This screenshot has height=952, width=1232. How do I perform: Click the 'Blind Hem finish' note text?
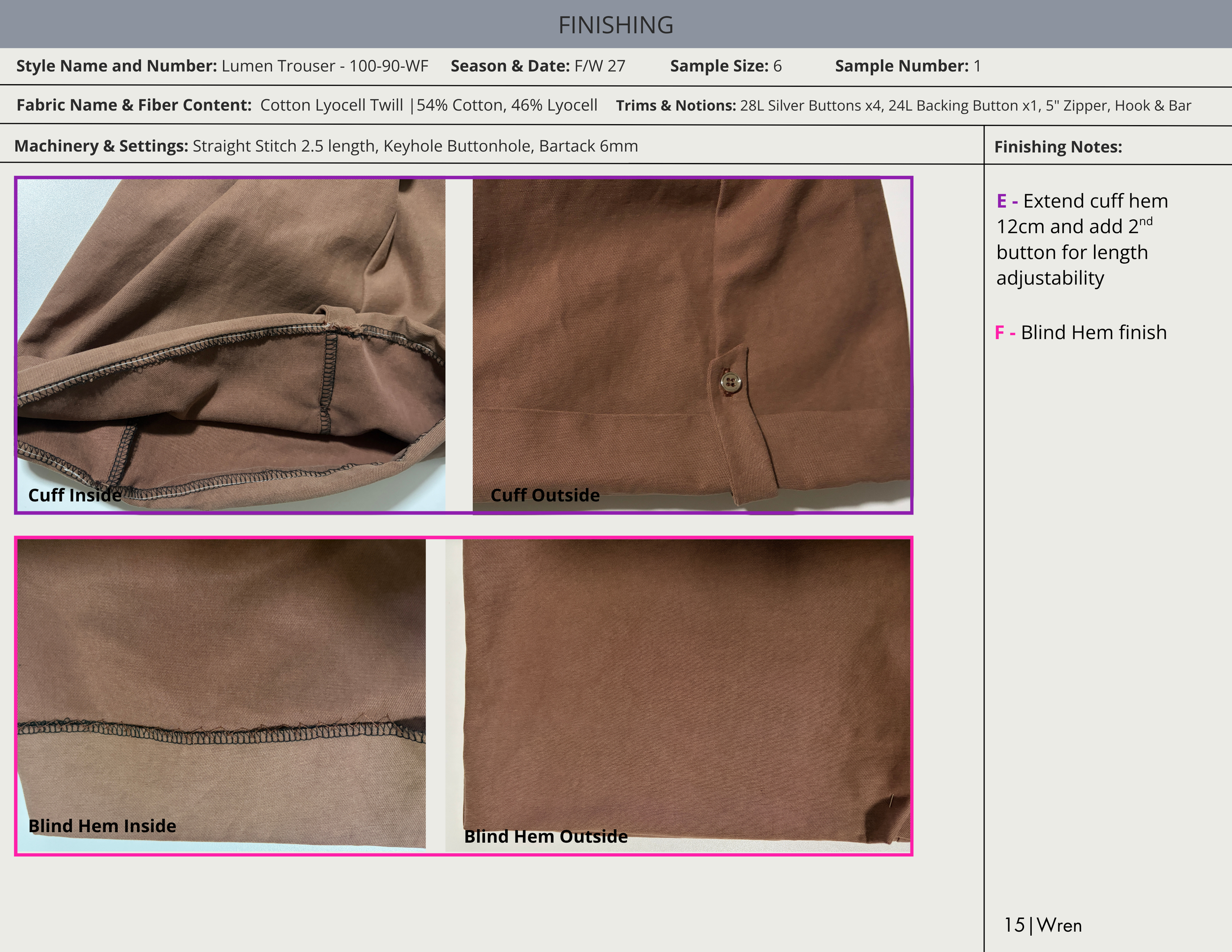(x=1093, y=333)
